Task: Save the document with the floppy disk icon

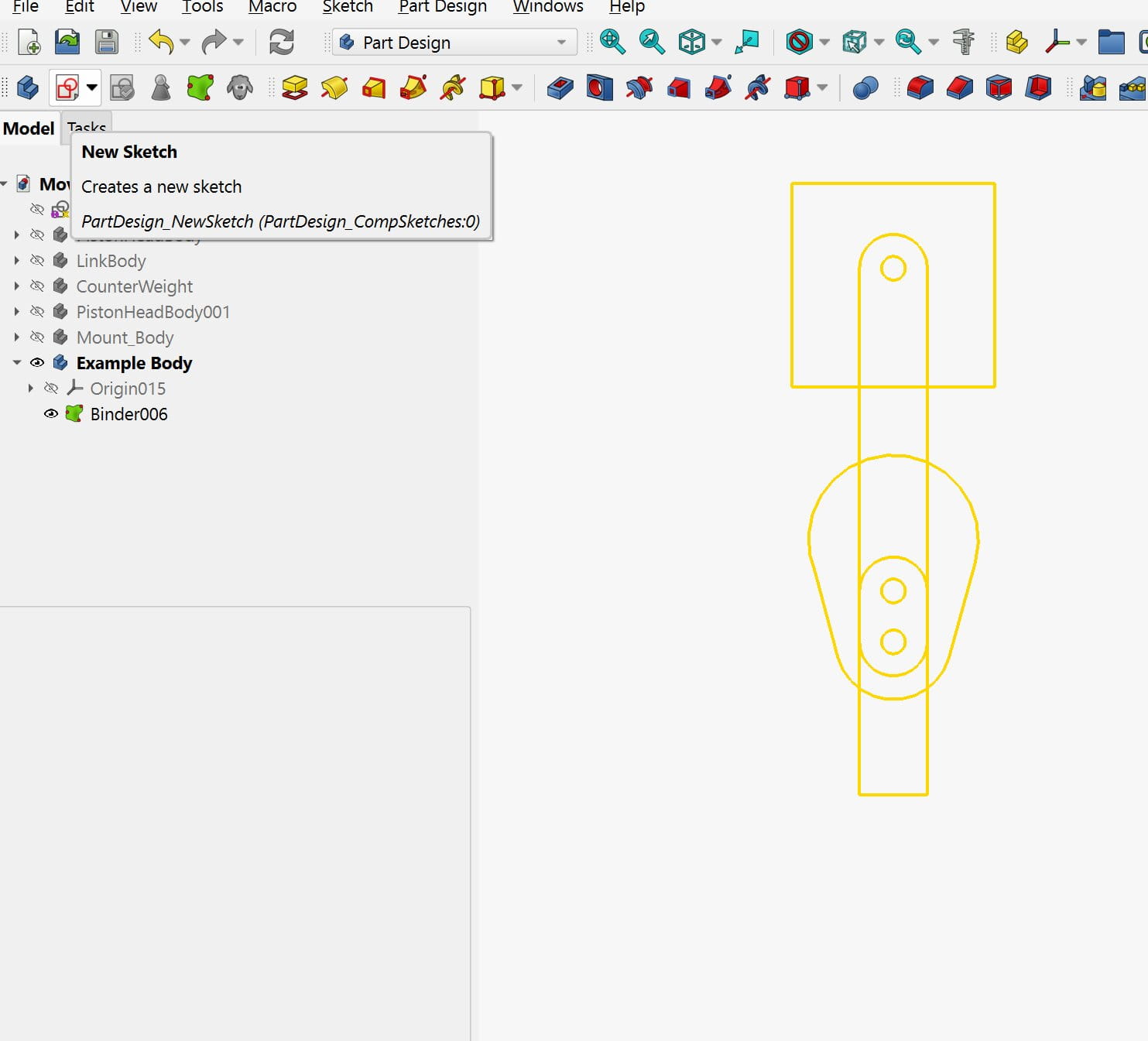Action: point(107,42)
